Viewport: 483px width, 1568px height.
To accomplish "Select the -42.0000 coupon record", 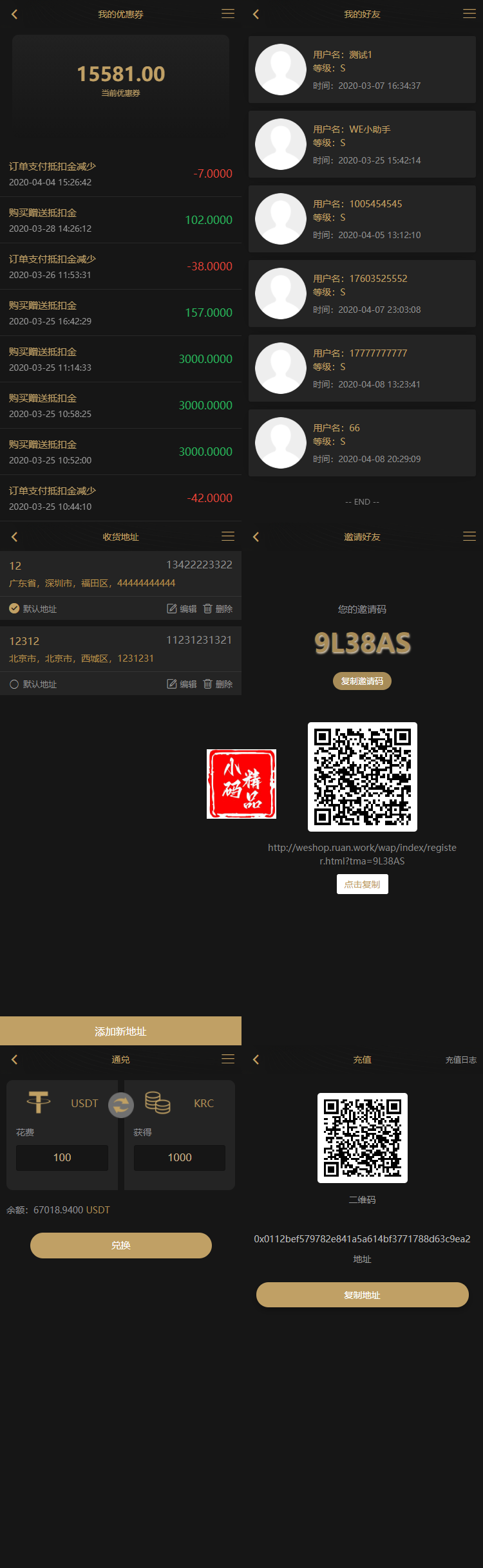I will click(x=120, y=498).
